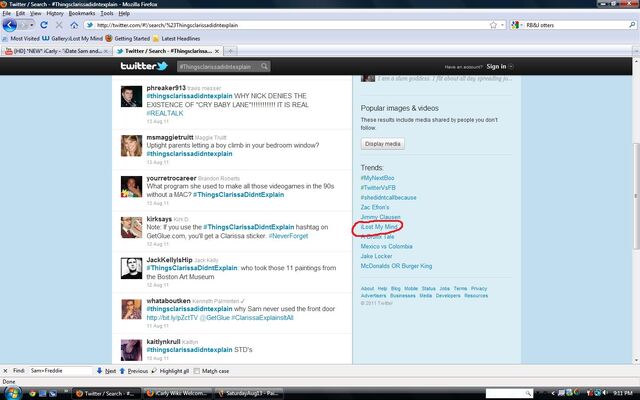The width and height of the screenshot is (640, 400).
Task: Open the iLost My Mind trend
Action: (379, 227)
